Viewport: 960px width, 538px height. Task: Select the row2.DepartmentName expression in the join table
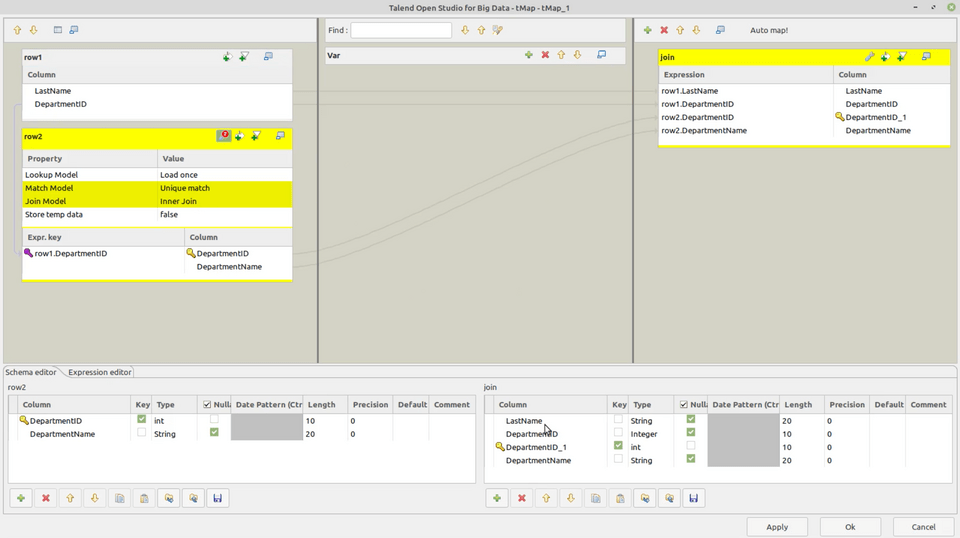pyautogui.click(x=704, y=130)
